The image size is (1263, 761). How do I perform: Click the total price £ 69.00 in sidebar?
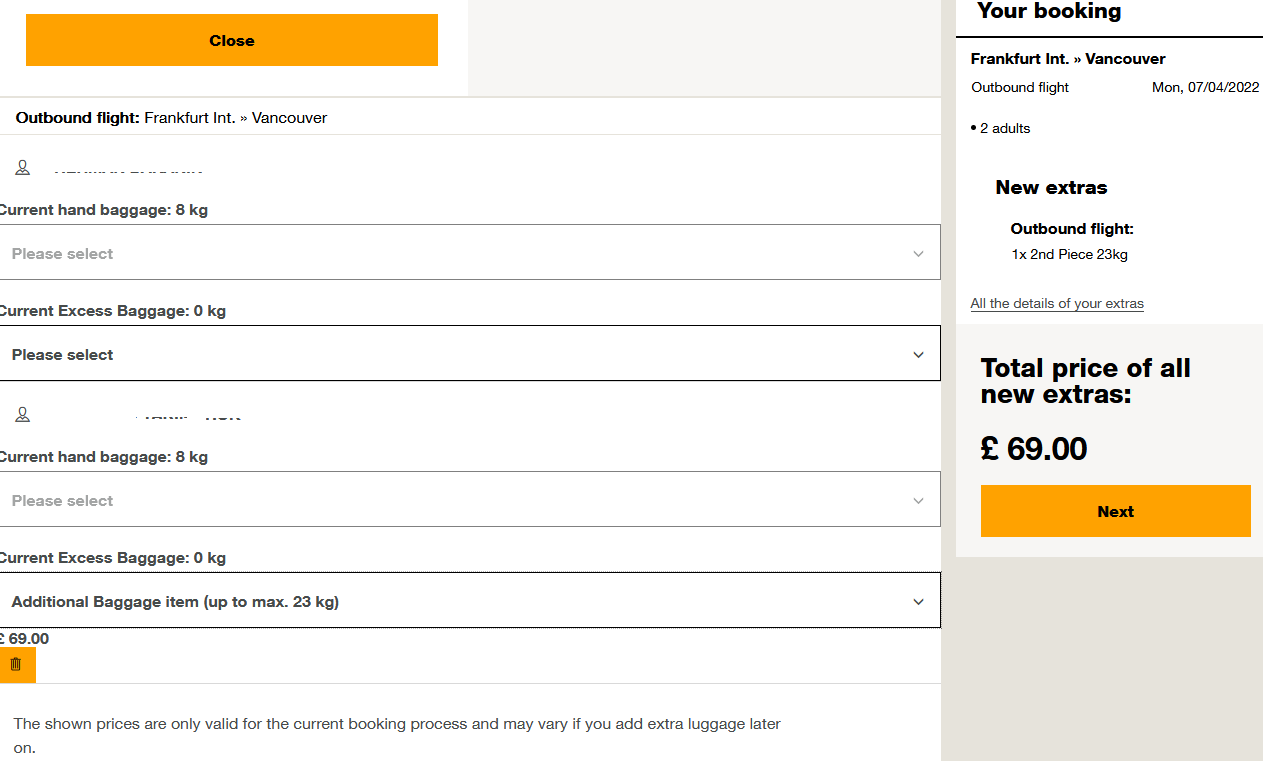tap(1034, 449)
